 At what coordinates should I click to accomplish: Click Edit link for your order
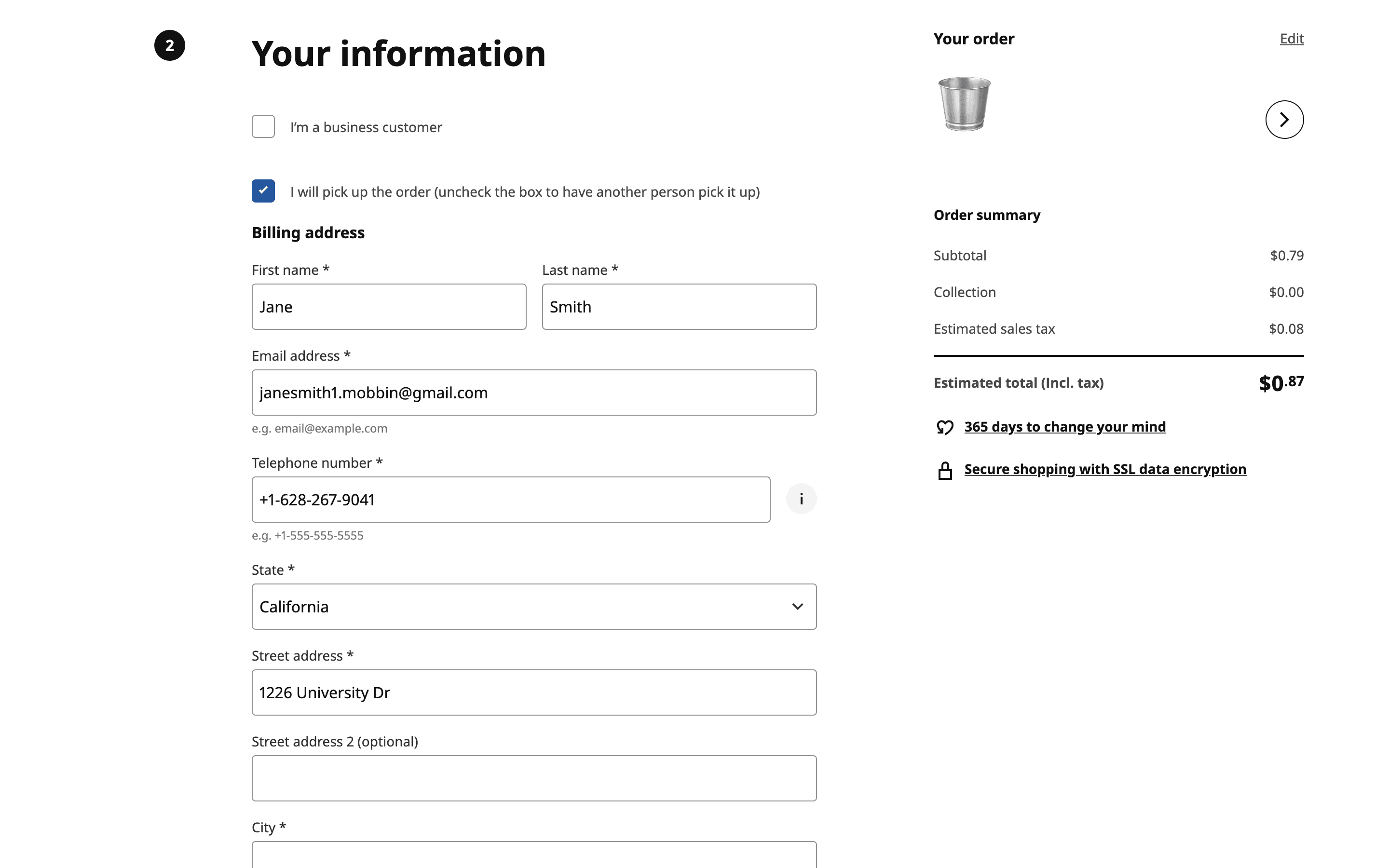(x=1292, y=39)
